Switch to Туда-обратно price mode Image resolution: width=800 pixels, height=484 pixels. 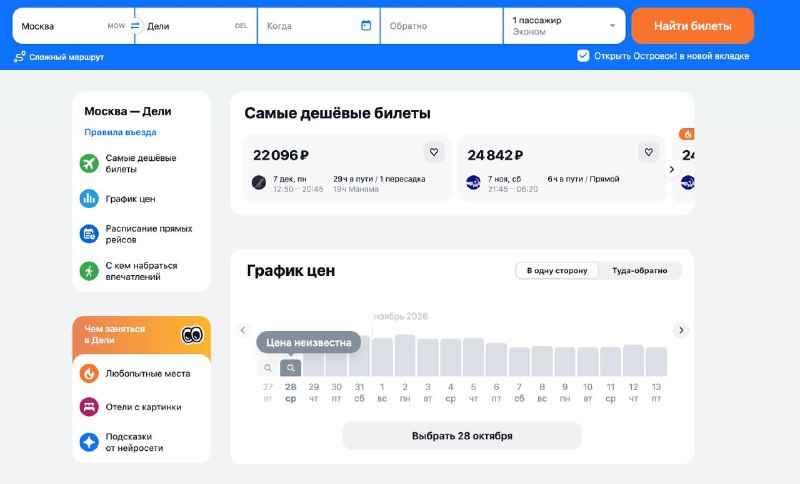click(639, 270)
